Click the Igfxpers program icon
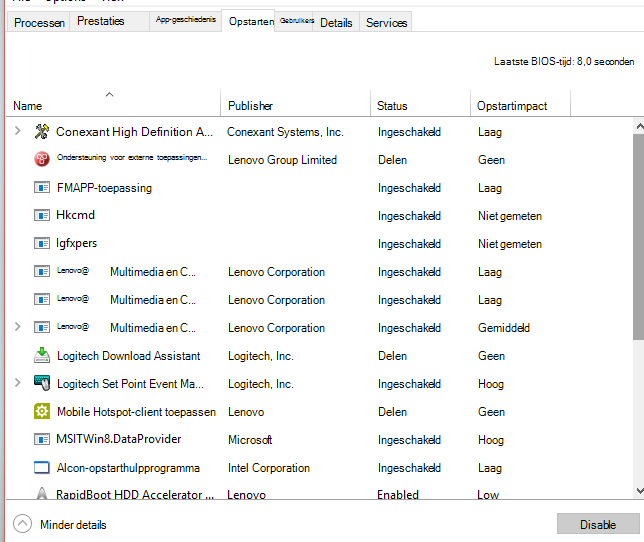 click(41, 243)
